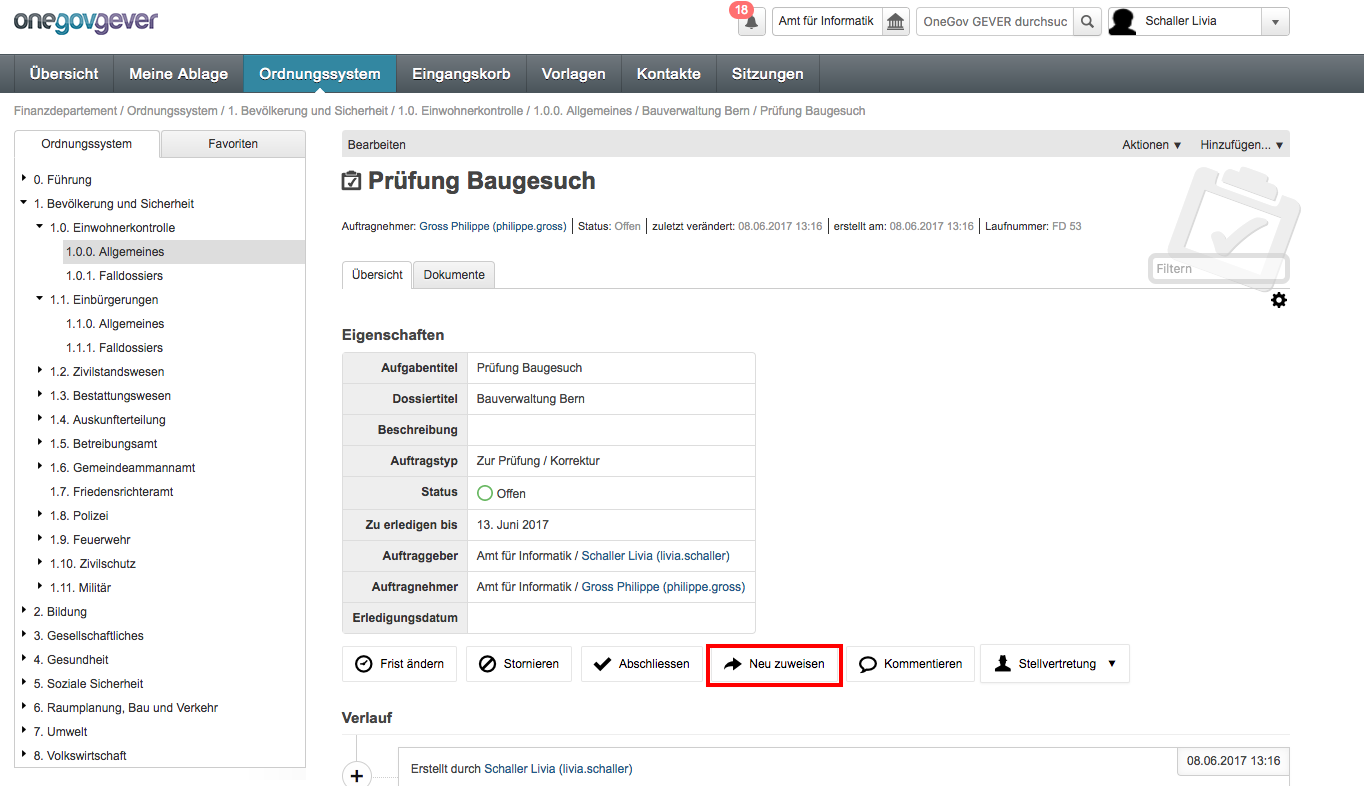Select the Übersicht tab of the task

pyautogui.click(x=377, y=275)
